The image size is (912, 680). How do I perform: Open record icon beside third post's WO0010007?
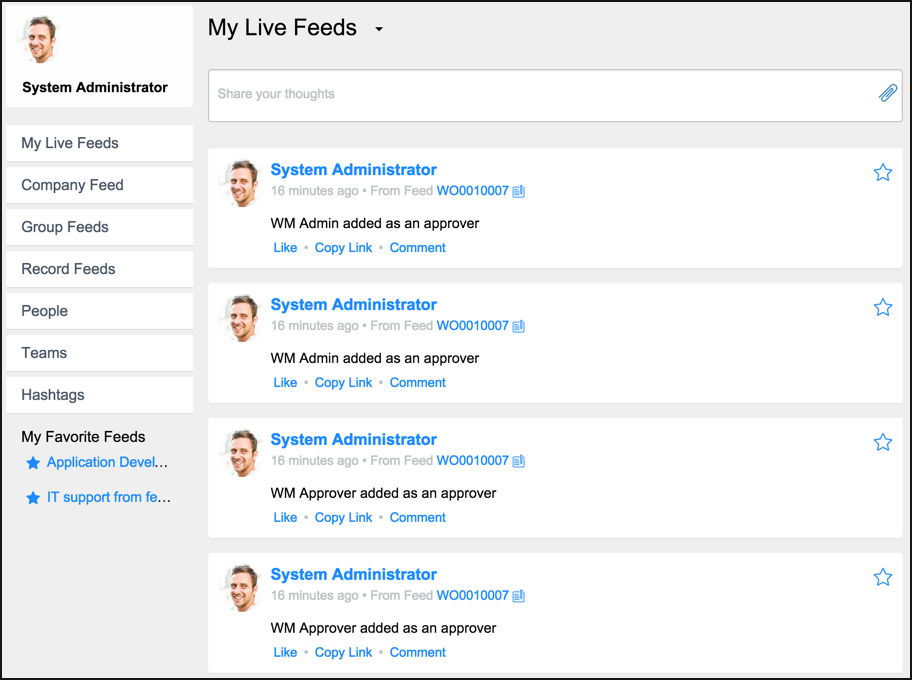tap(518, 461)
